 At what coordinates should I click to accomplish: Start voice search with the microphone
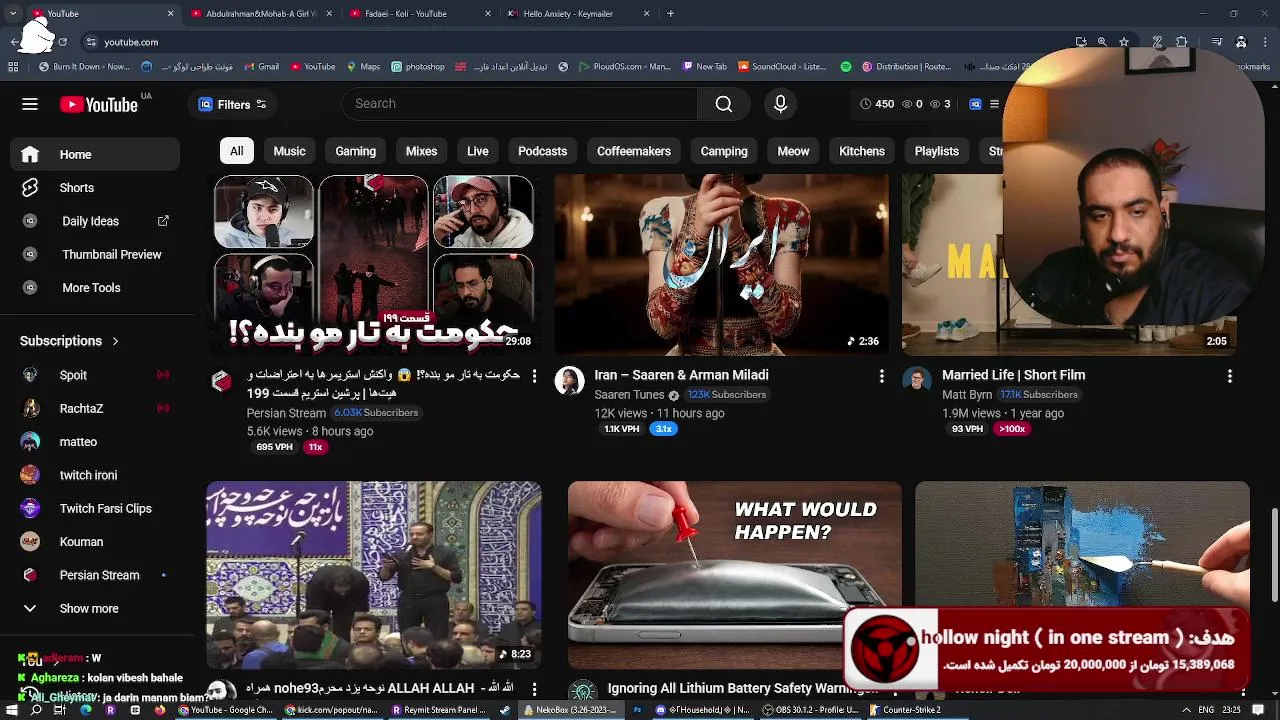tap(781, 104)
